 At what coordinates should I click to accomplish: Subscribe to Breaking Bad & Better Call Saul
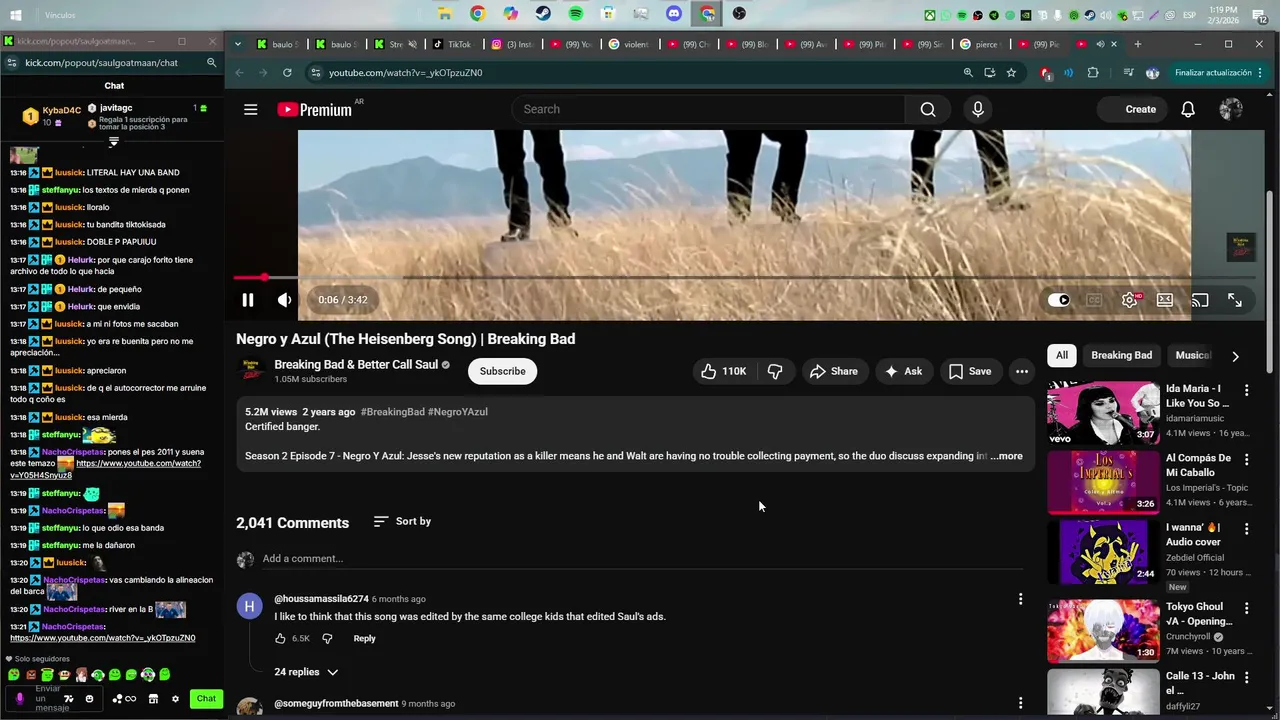coord(502,371)
